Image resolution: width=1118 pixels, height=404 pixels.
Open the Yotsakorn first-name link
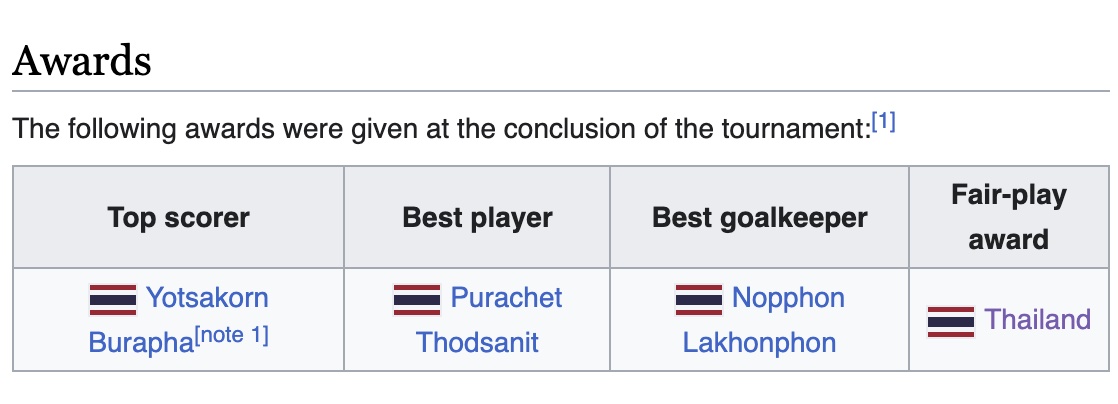[x=207, y=298]
